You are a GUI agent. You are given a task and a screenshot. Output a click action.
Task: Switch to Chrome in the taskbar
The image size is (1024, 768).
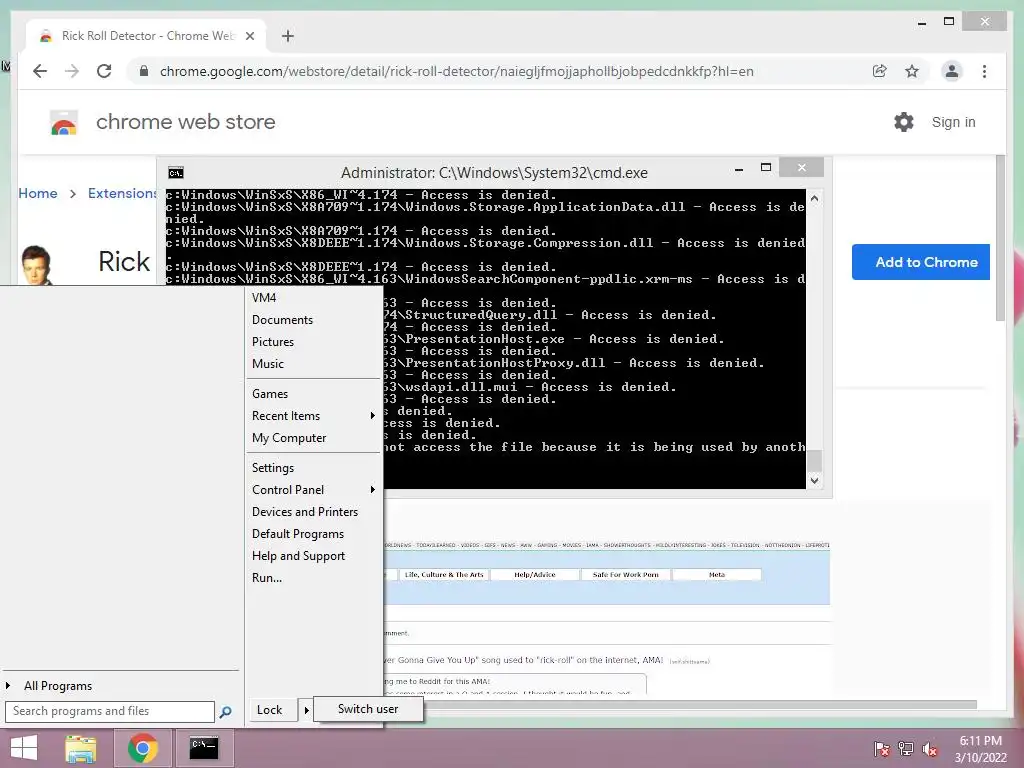point(143,748)
